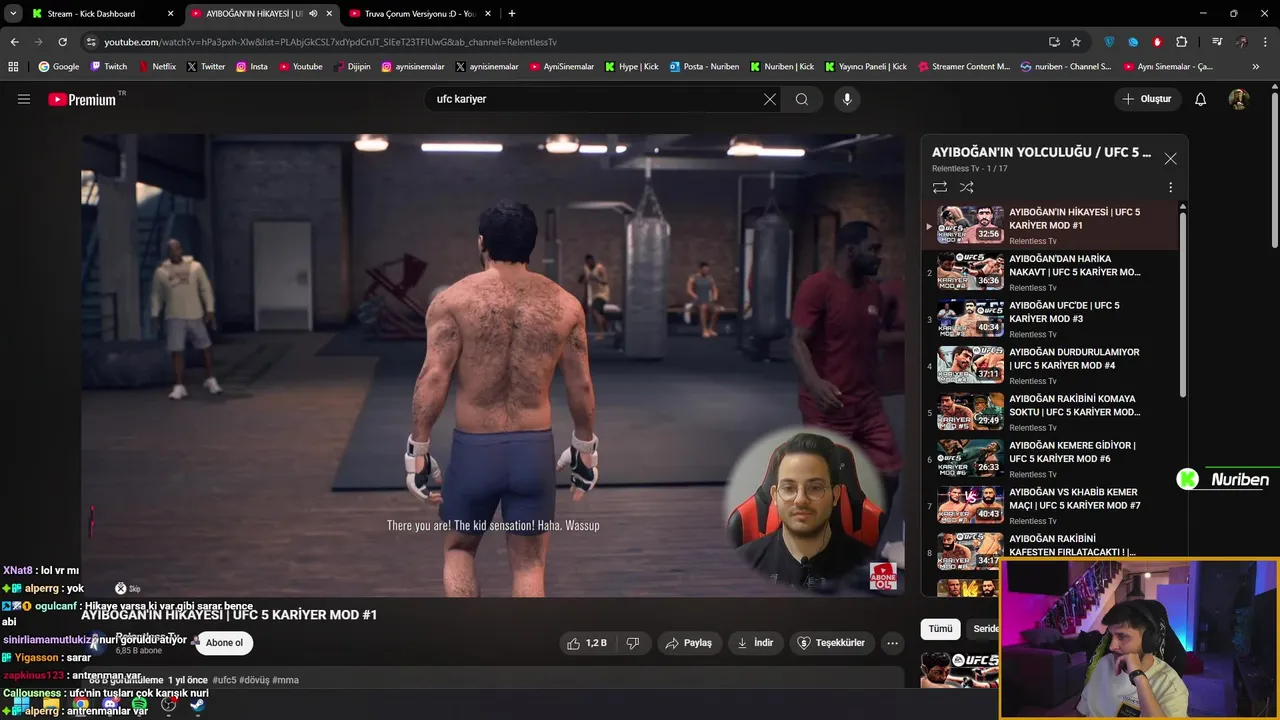
Task: Open the YouTube account avatar menu
Action: pyautogui.click(x=1239, y=99)
